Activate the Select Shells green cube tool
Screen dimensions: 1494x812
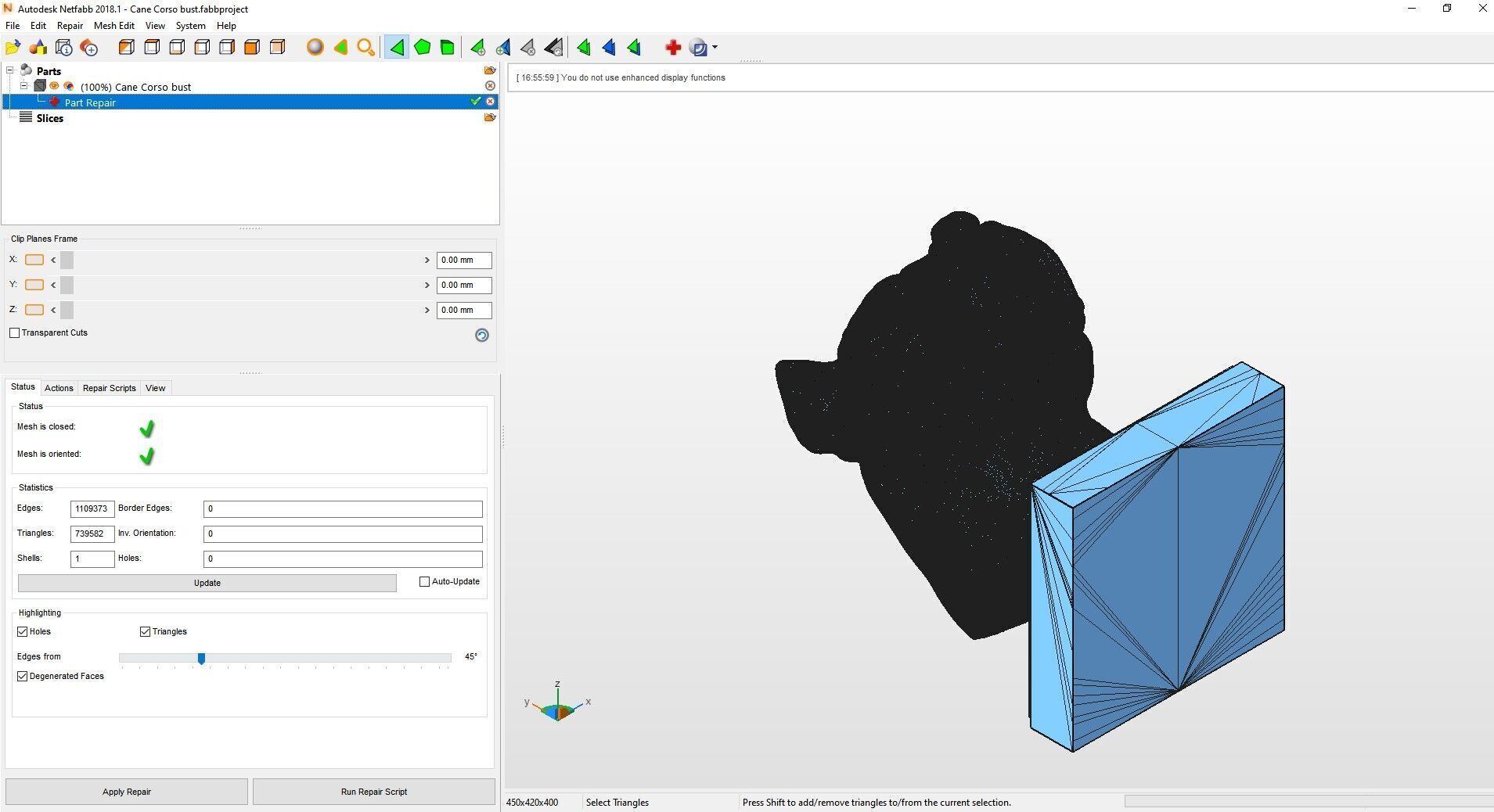tap(448, 48)
